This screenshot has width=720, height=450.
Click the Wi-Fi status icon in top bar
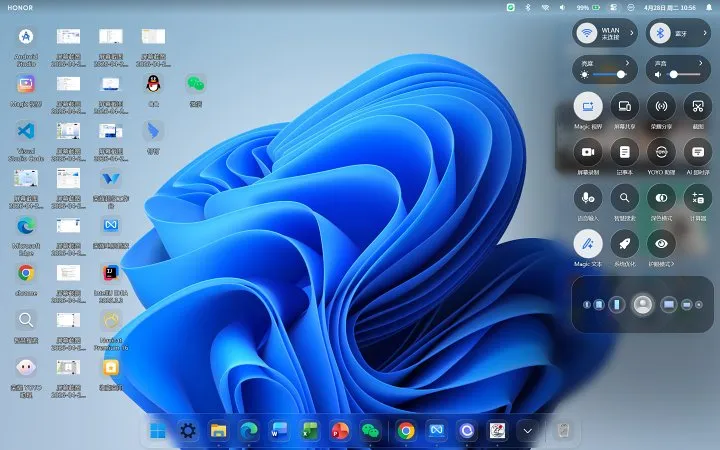pos(545,7)
